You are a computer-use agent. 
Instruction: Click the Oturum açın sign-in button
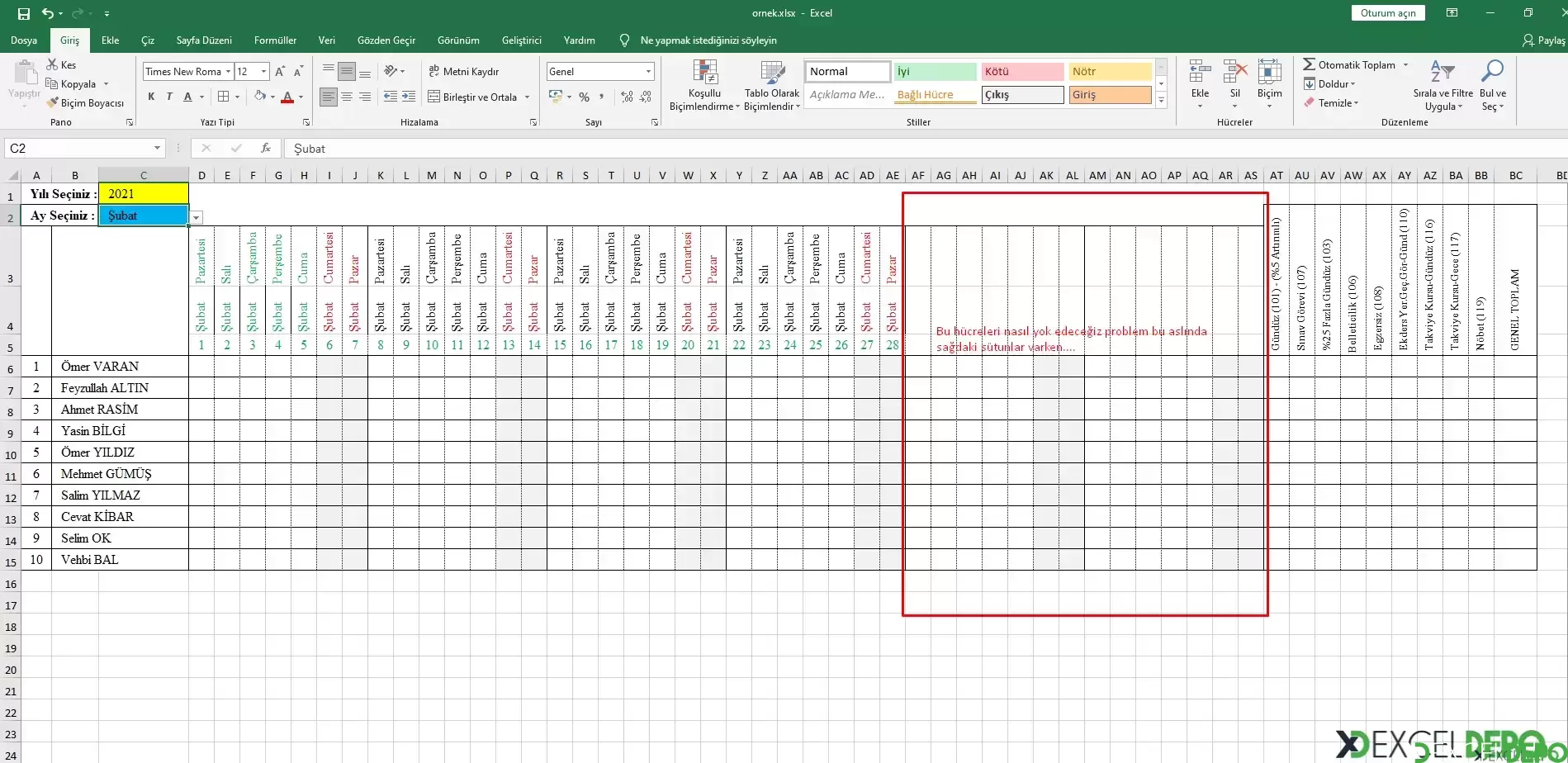tap(1388, 12)
